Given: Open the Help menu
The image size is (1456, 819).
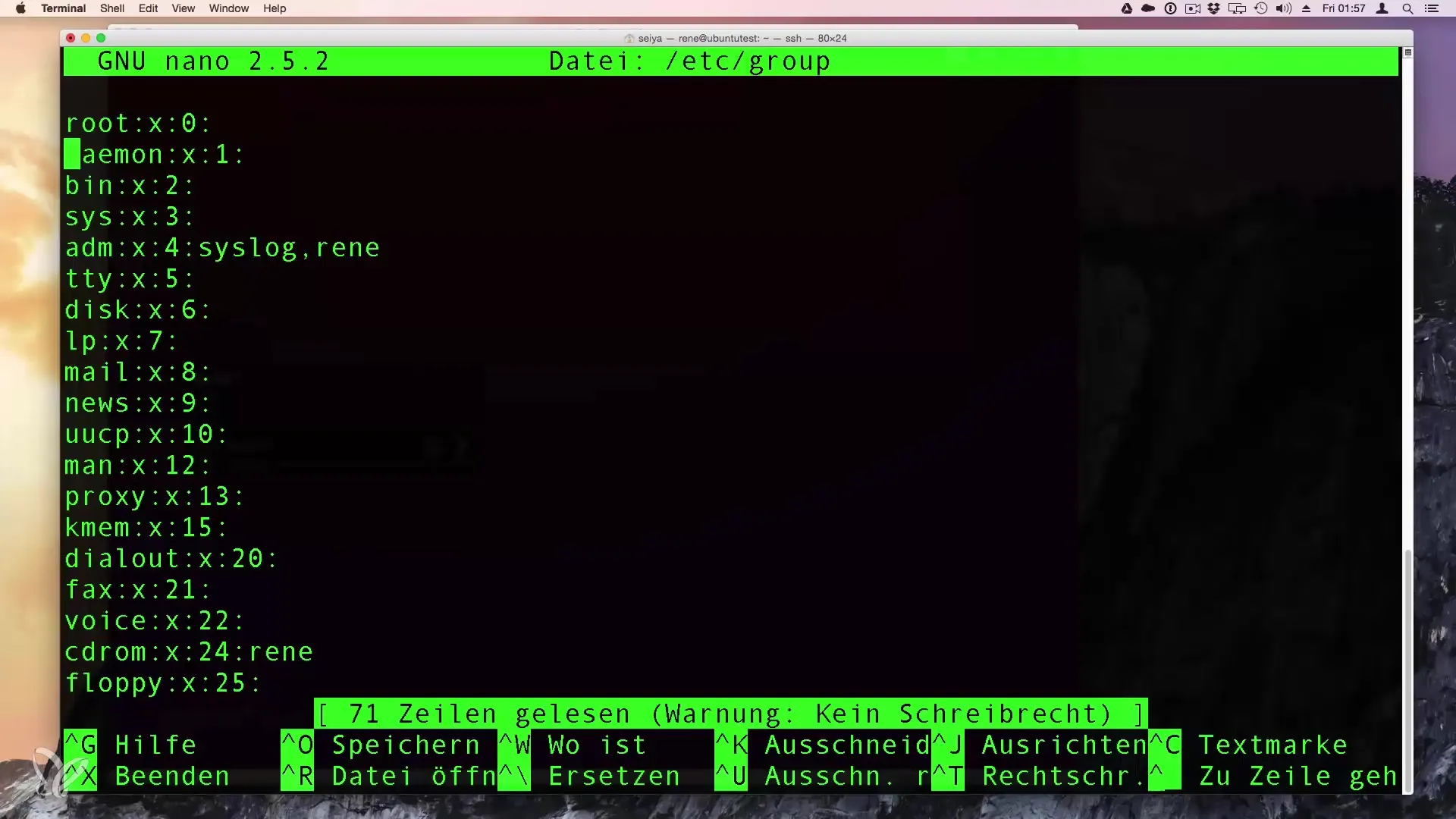Looking at the screenshot, I should 275,8.
